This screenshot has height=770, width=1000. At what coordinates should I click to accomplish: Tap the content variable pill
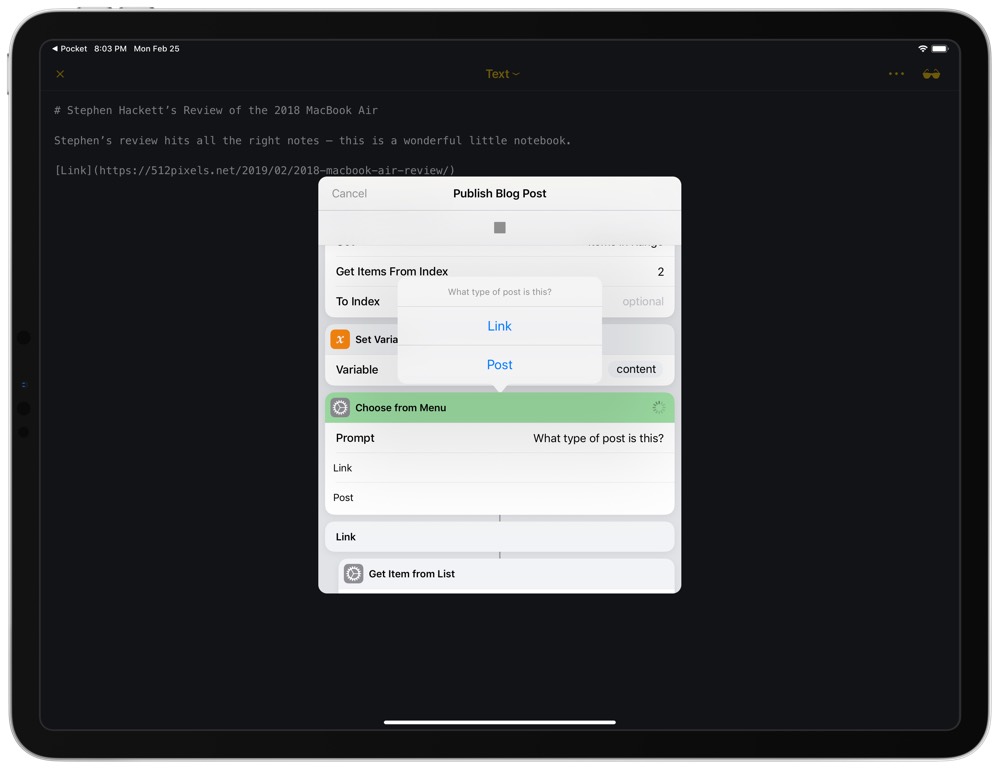[x=636, y=369]
